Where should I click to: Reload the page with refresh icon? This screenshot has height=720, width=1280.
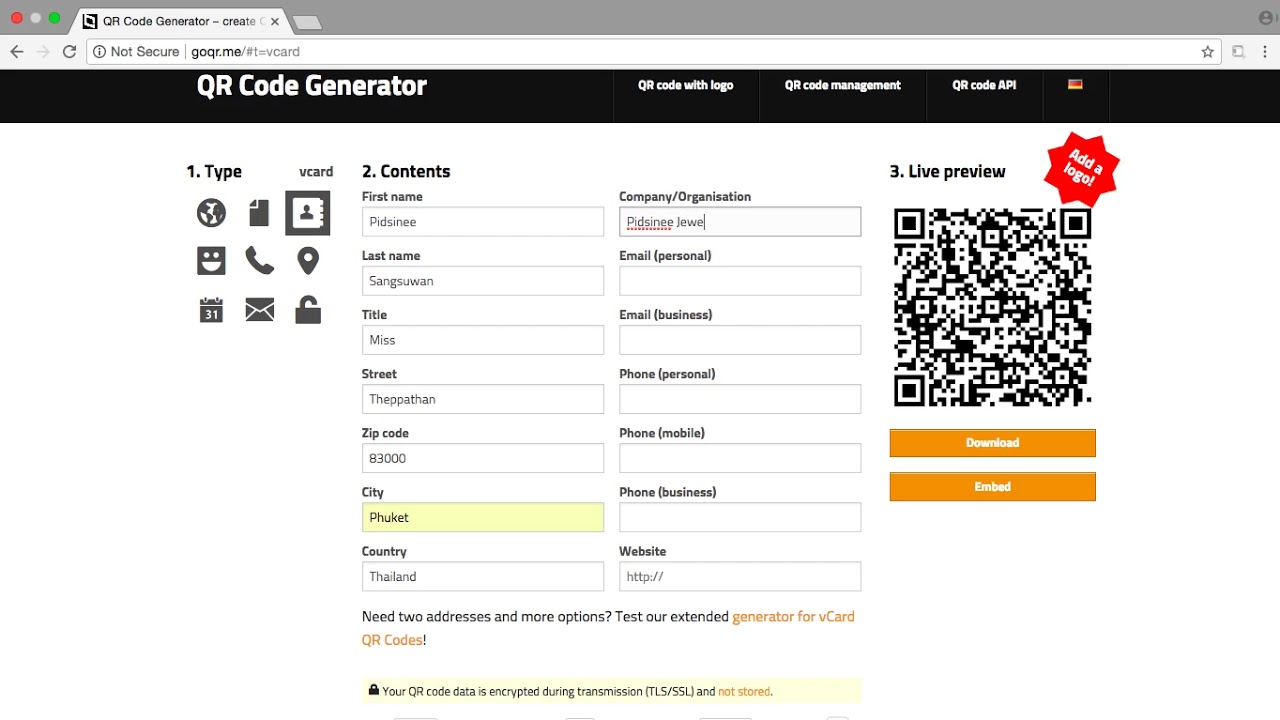pos(69,52)
